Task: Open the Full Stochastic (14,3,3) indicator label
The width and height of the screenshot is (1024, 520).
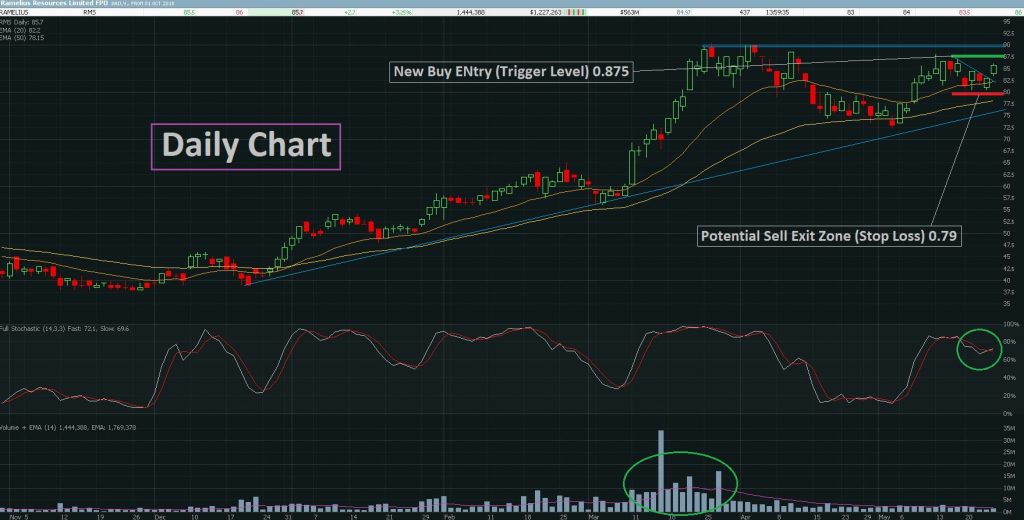Action: coord(65,329)
